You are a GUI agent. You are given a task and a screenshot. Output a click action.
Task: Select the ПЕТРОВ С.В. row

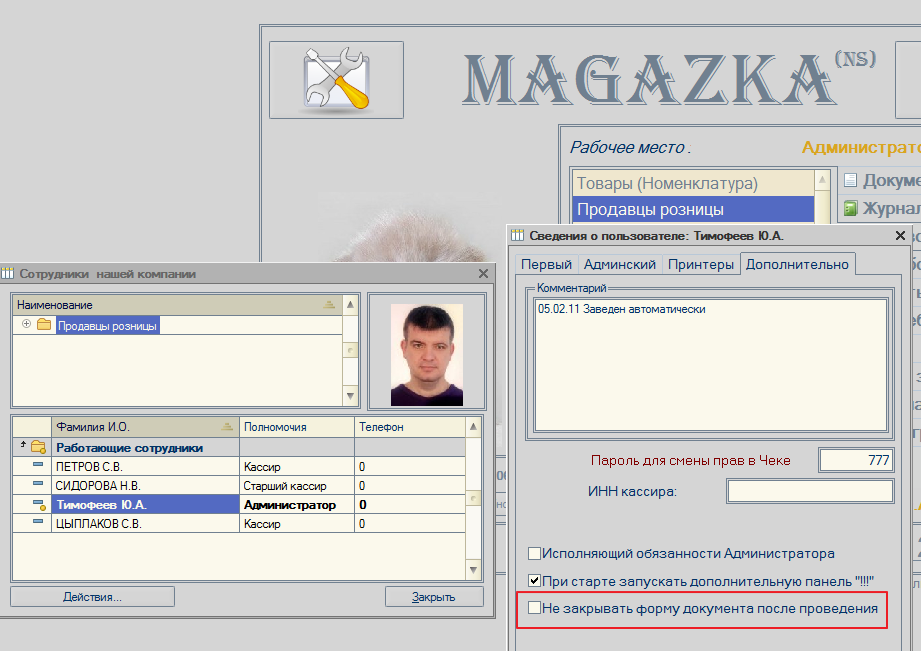[x=238, y=467]
